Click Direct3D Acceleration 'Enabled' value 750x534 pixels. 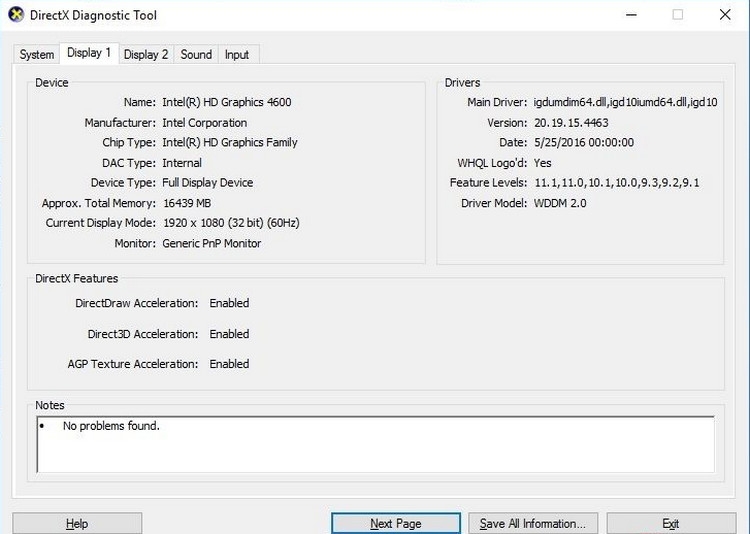(x=229, y=334)
